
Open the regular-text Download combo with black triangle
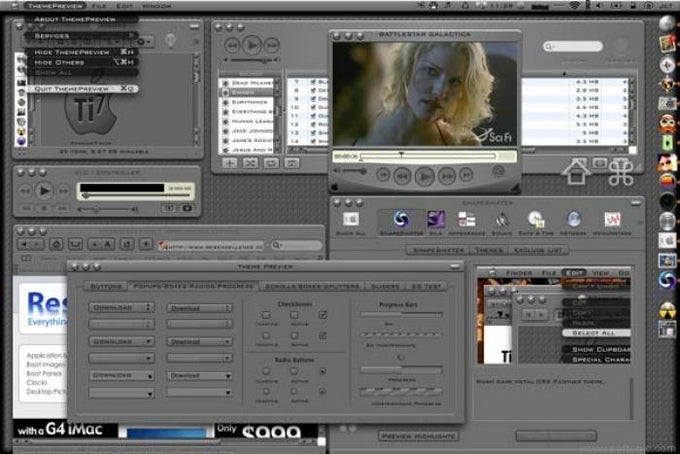[199, 376]
